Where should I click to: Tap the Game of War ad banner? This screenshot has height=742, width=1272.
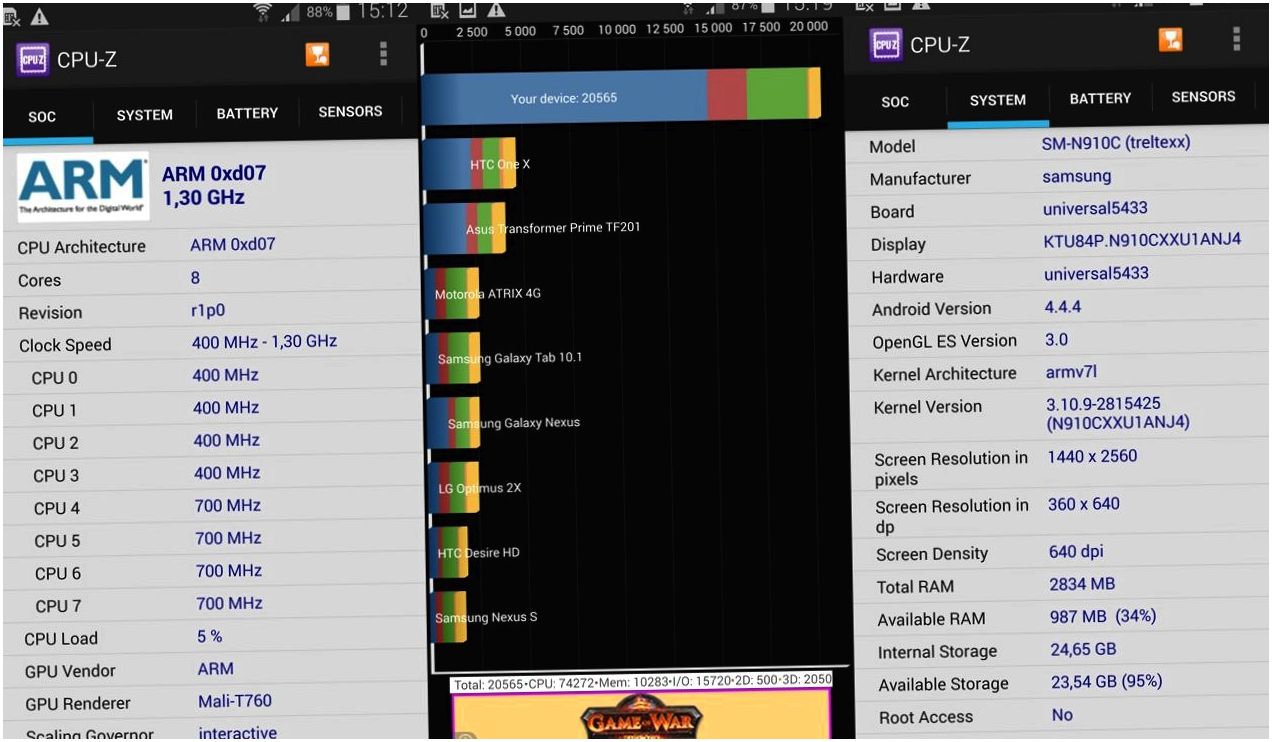pos(641,716)
